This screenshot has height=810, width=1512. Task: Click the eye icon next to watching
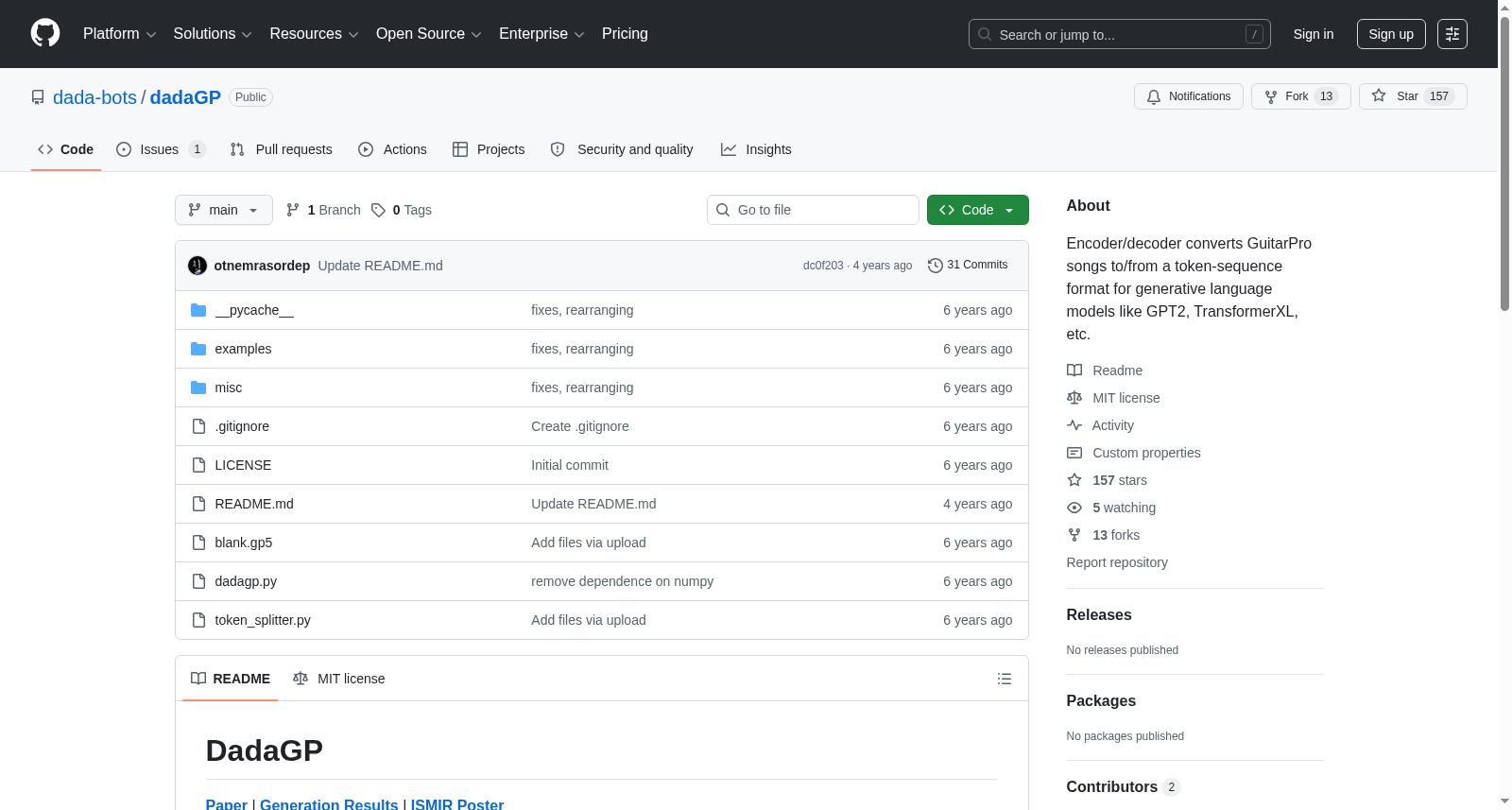(1074, 508)
